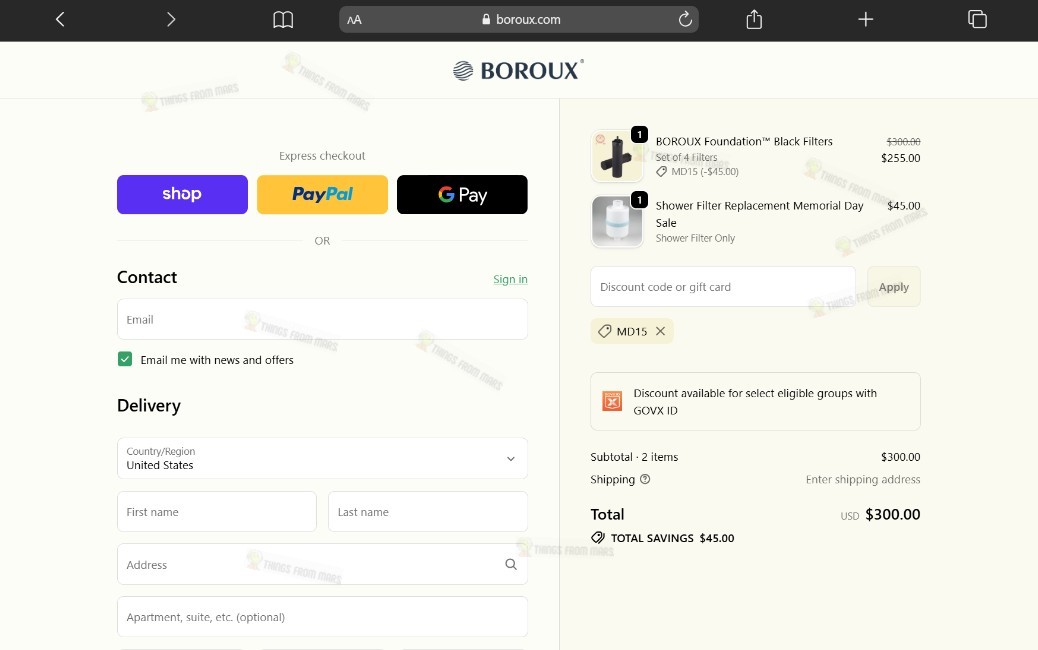Click the quantity badge on Shower Filter
Viewport: 1038px width, 650px height.
tap(639, 199)
